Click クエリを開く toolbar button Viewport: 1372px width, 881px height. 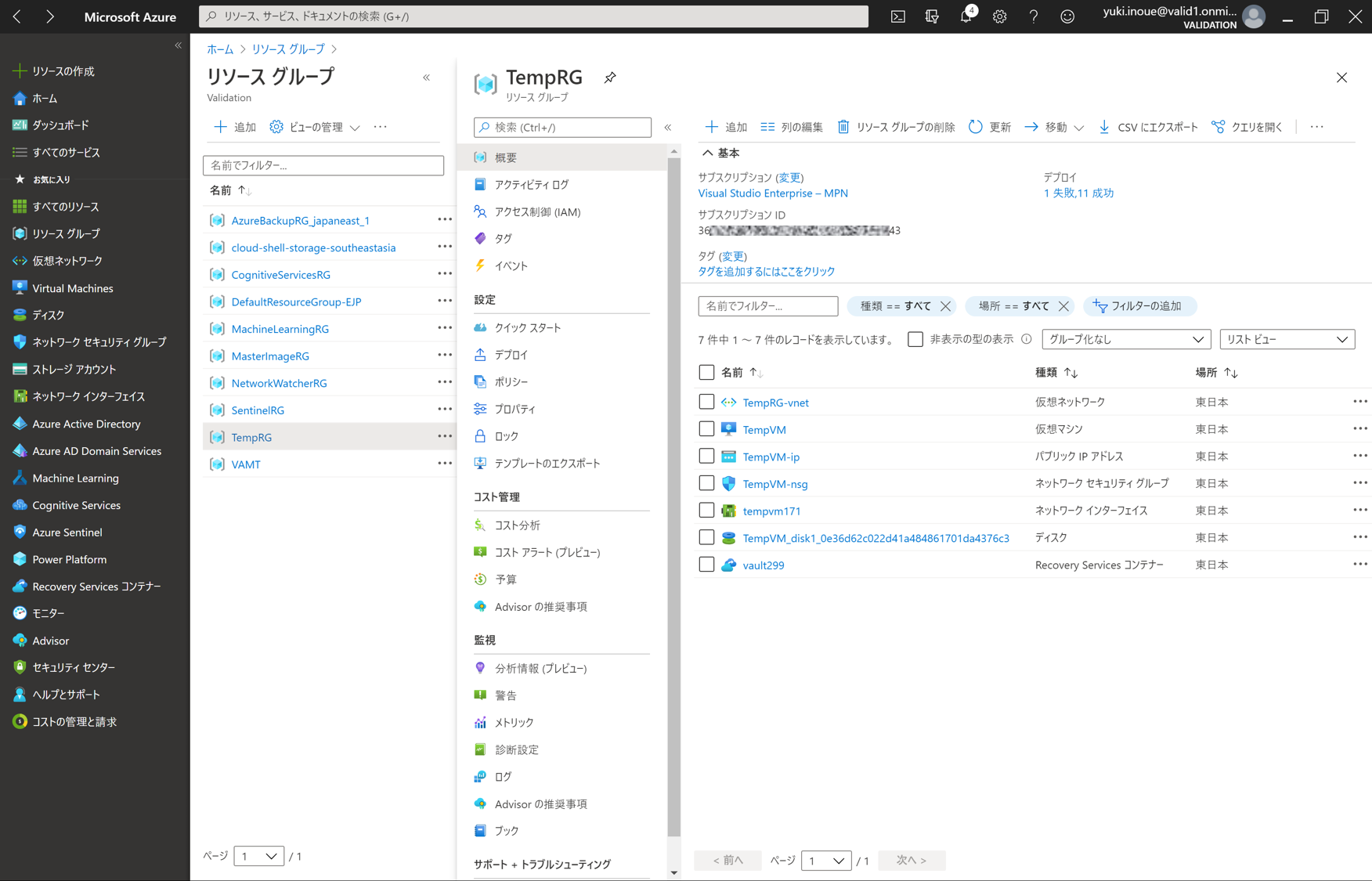click(1247, 127)
